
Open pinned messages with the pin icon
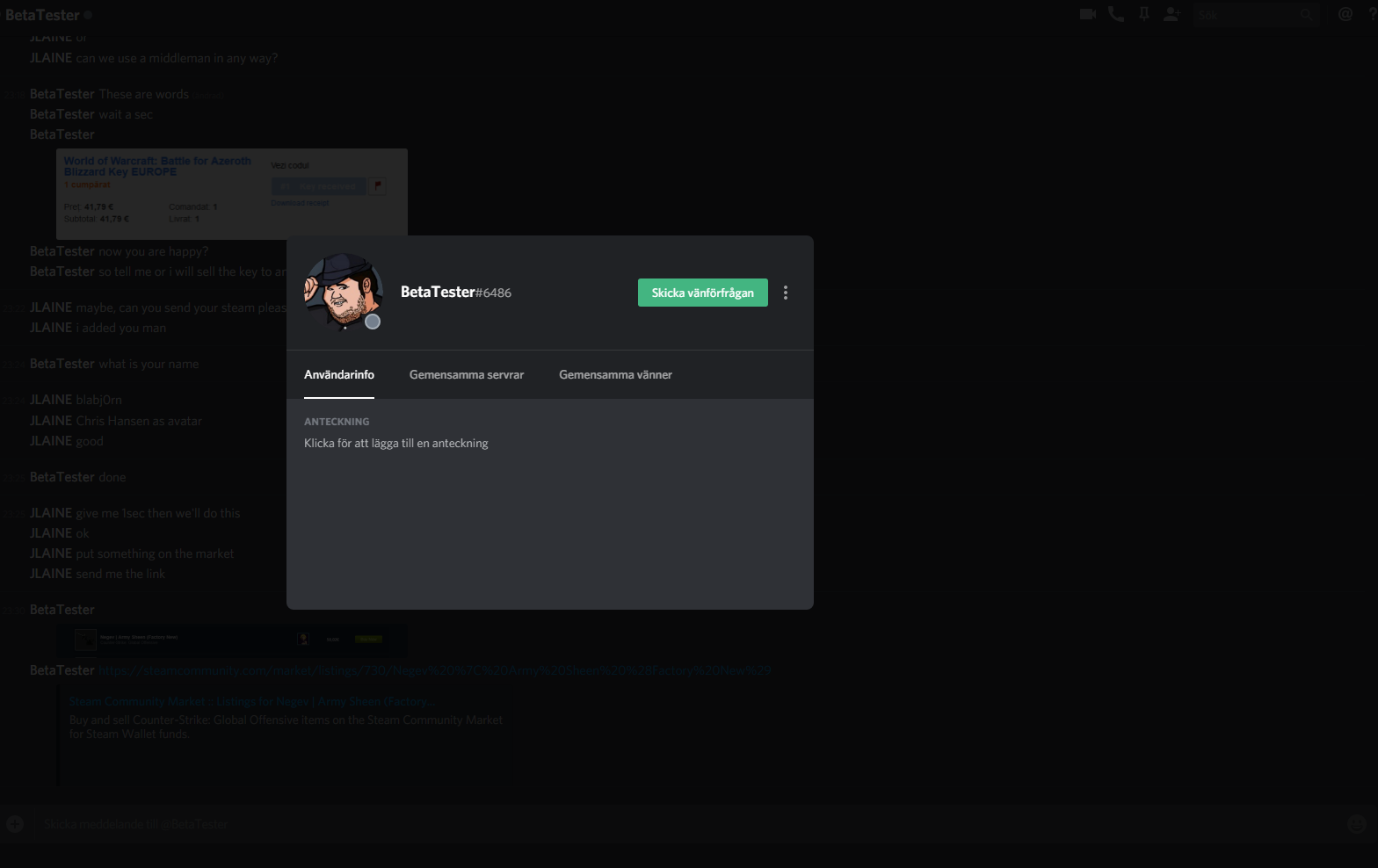point(1143,14)
